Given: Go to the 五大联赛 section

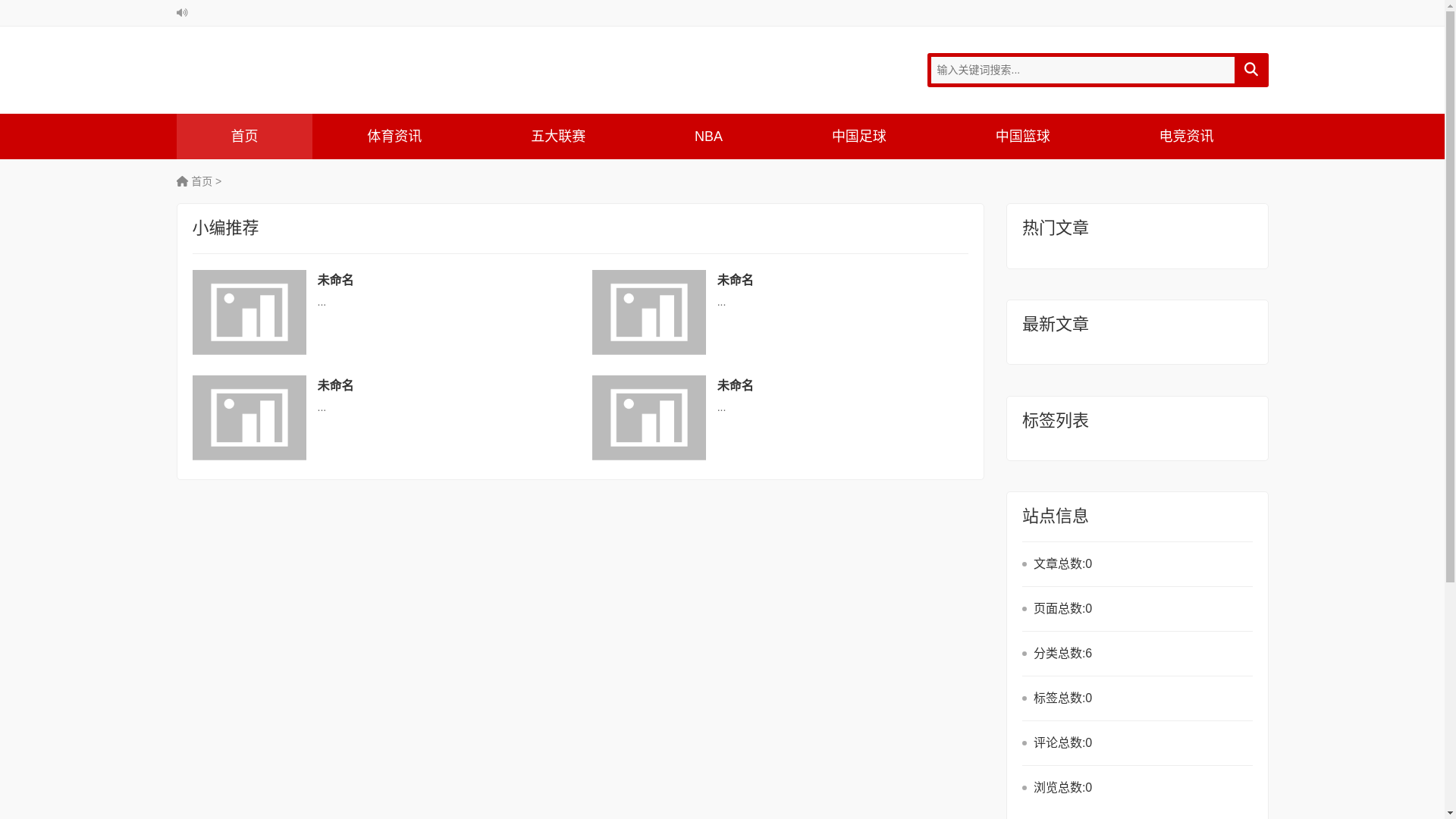Looking at the screenshot, I should tap(558, 136).
